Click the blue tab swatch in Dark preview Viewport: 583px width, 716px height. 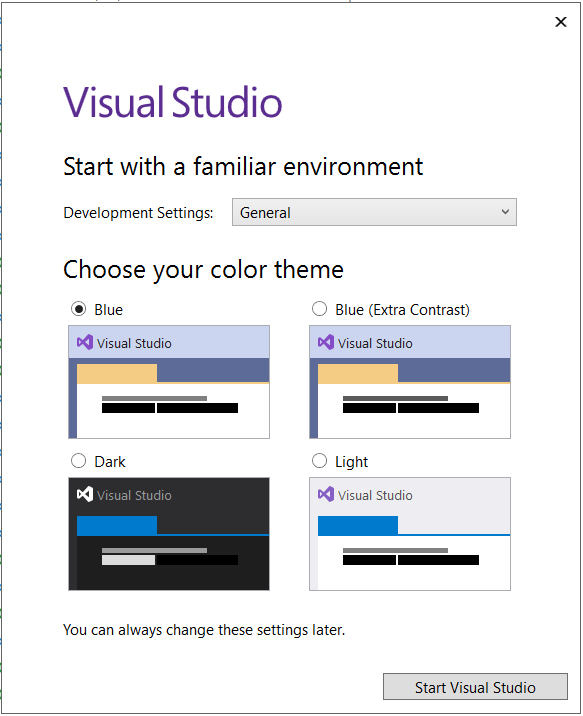[117, 525]
